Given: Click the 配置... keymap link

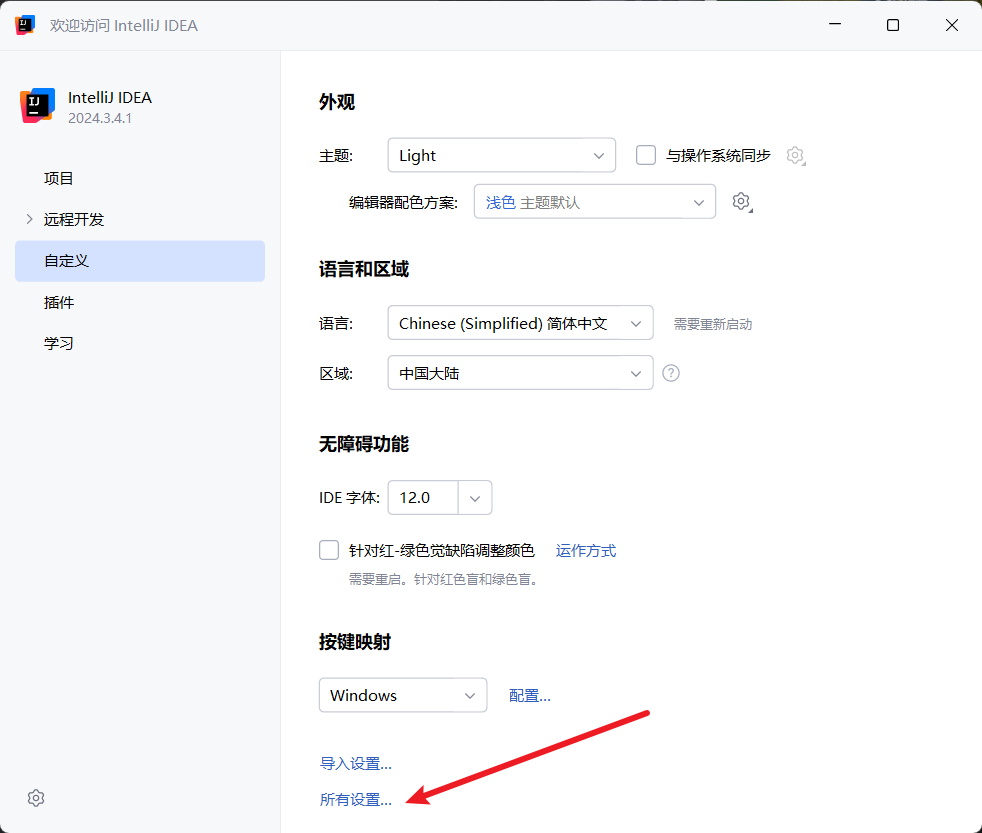Looking at the screenshot, I should (x=530, y=696).
